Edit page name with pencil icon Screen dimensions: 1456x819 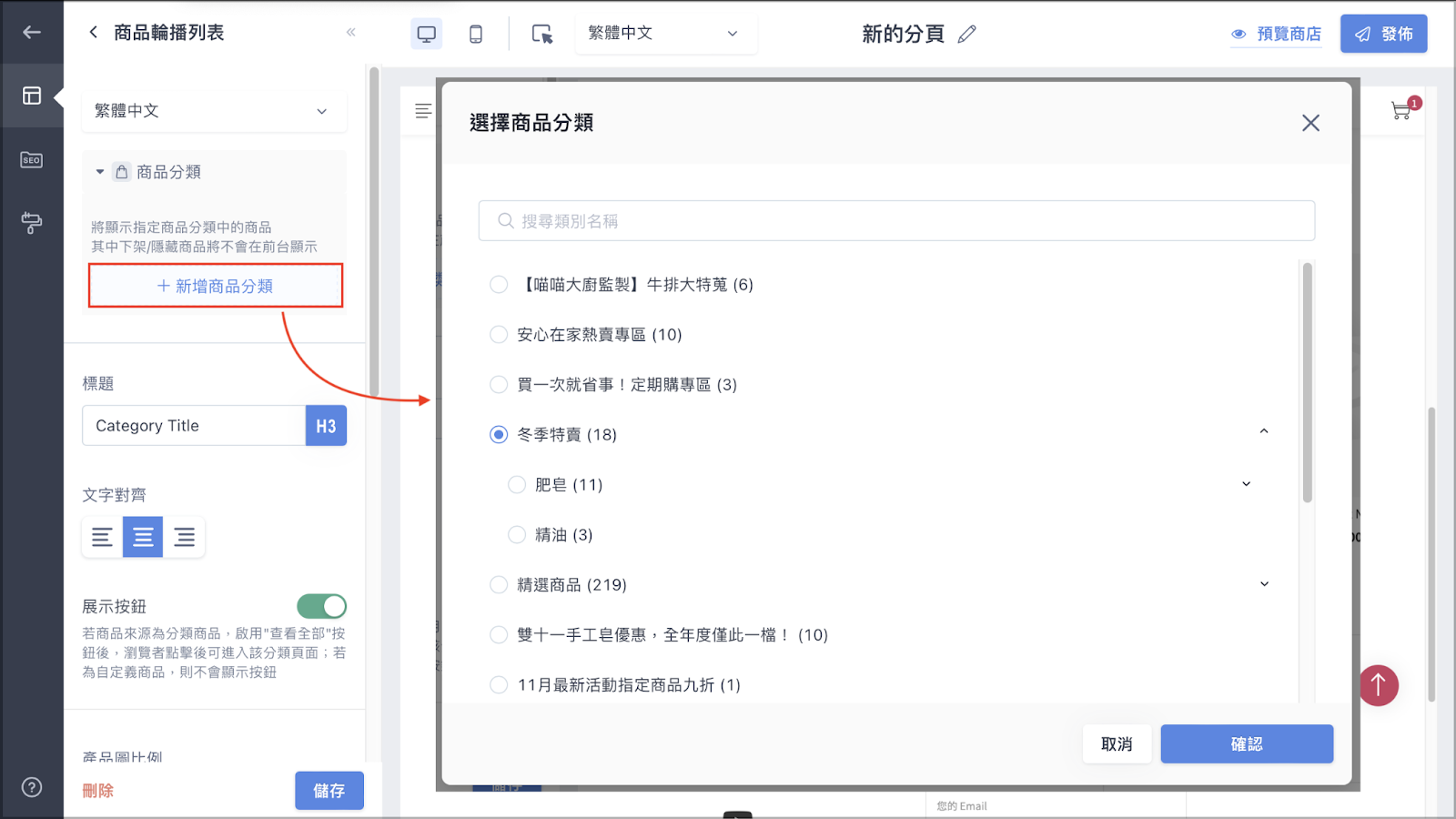pyautogui.click(x=967, y=34)
